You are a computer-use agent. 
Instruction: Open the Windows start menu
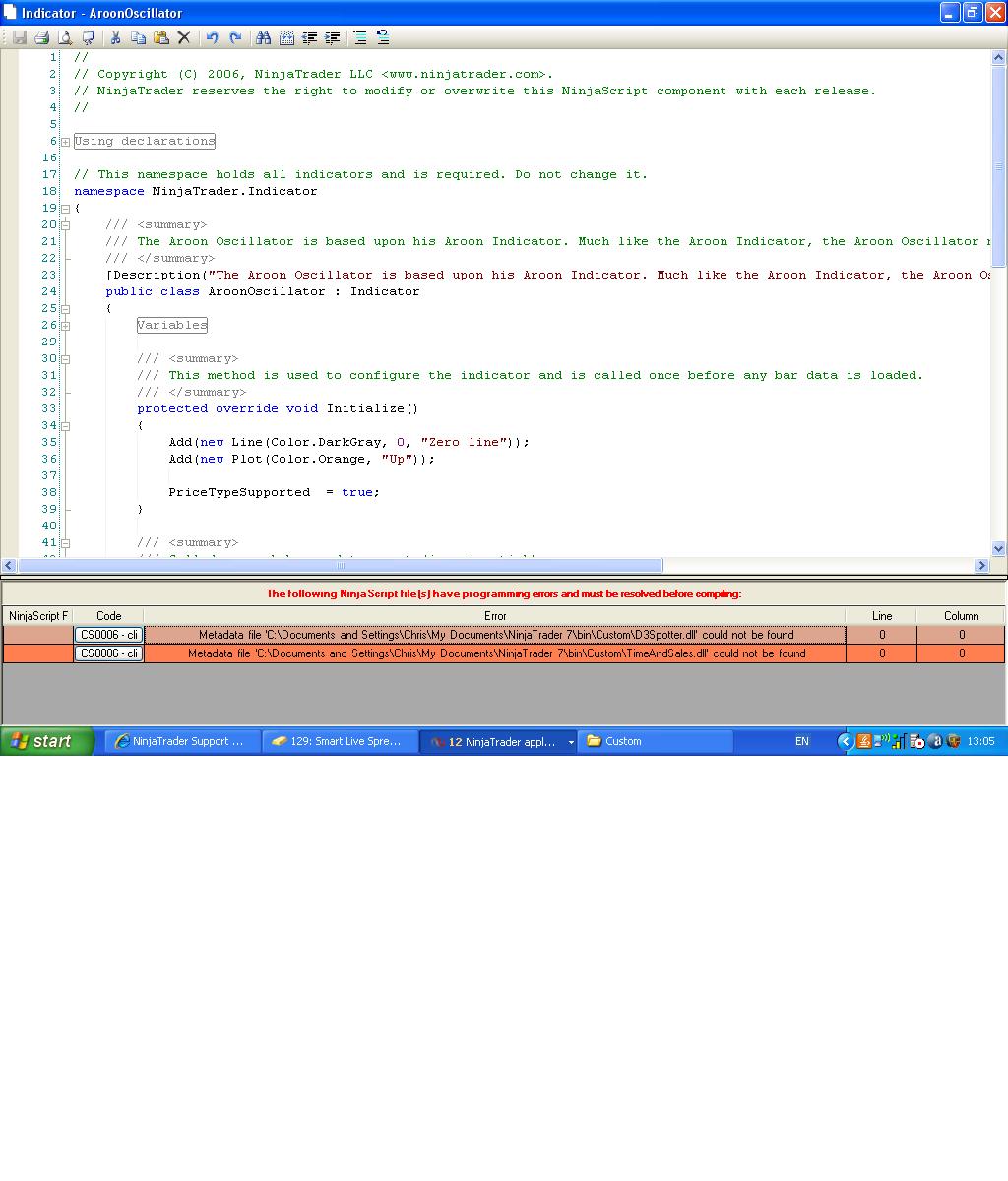pyautogui.click(x=46, y=741)
